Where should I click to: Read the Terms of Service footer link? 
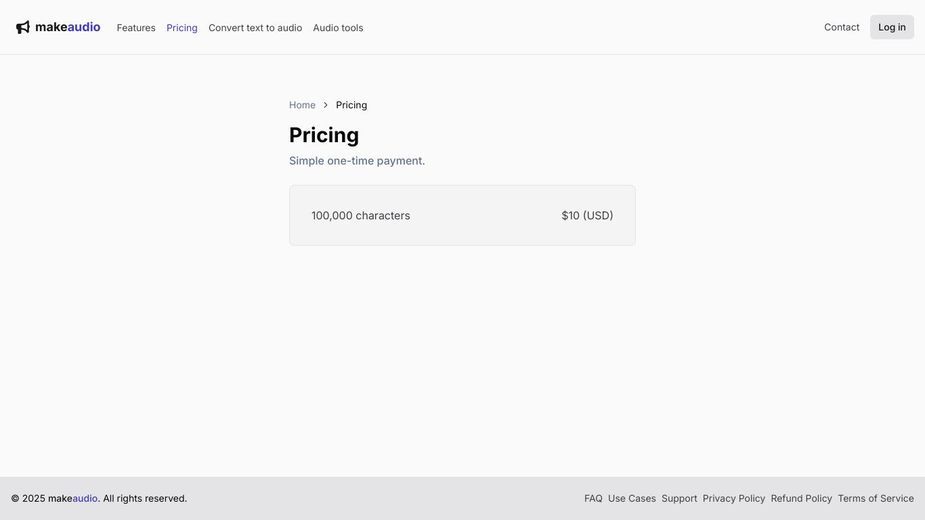875,498
